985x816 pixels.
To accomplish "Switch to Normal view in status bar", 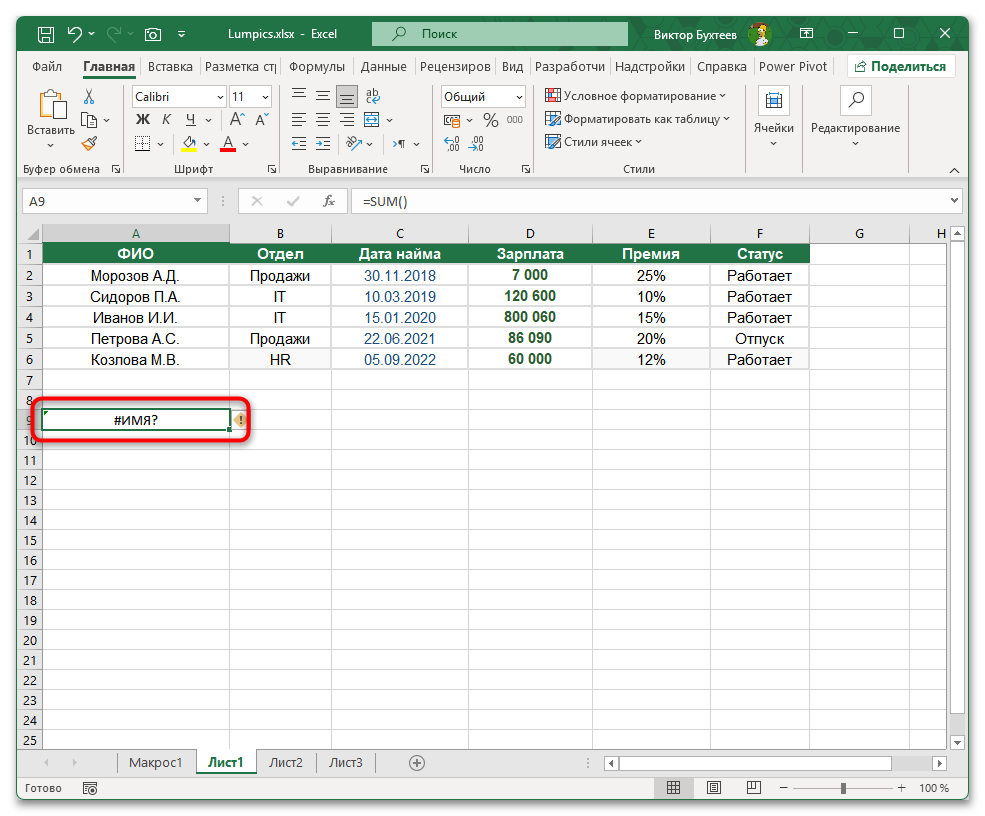I will pos(673,788).
